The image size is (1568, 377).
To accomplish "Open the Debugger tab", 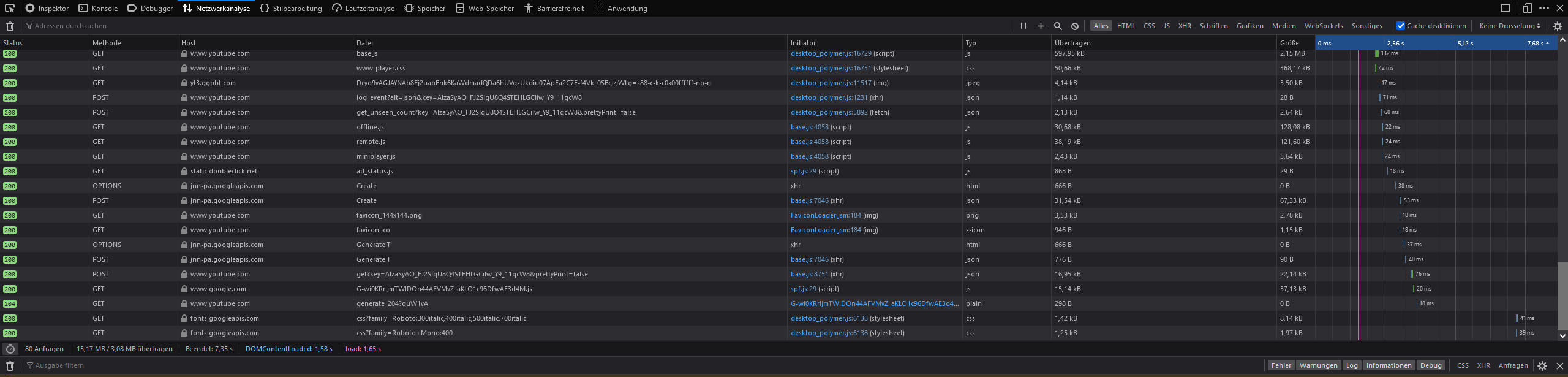I will pos(150,9).
